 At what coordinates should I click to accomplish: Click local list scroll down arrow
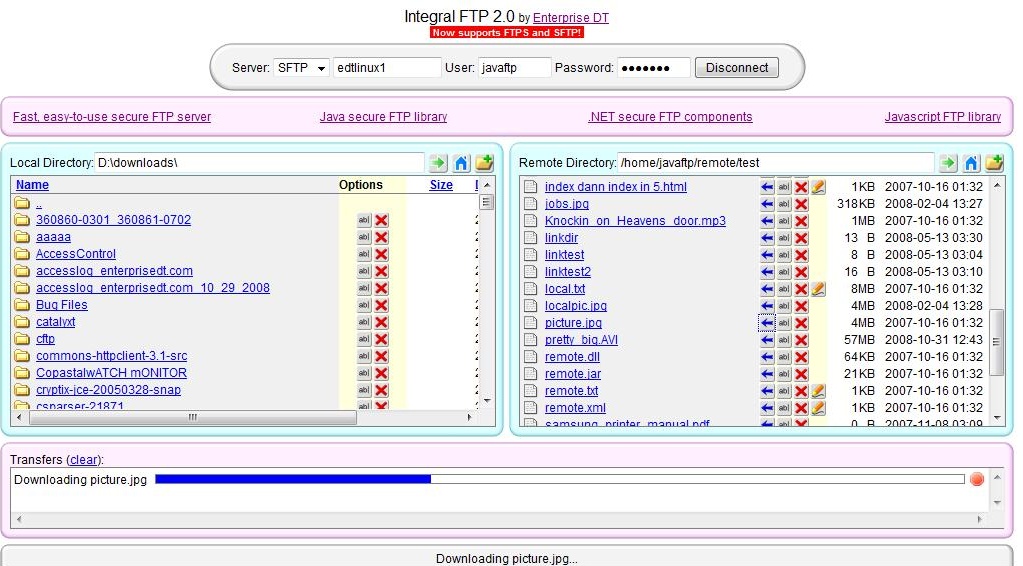coord(487,401)
